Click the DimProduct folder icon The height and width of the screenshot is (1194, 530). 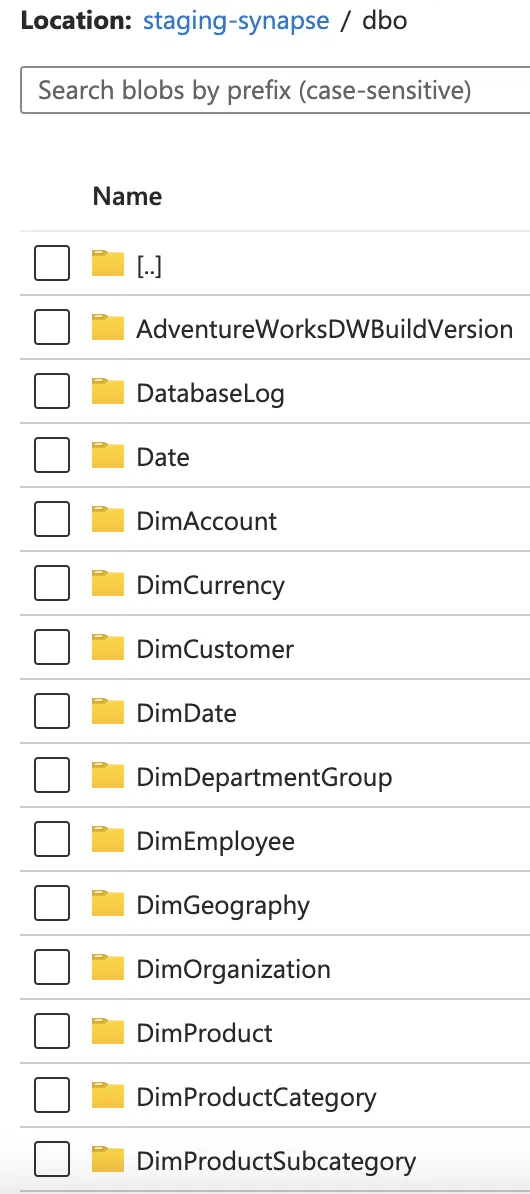pyautogui.click(x=107, y=1031)
